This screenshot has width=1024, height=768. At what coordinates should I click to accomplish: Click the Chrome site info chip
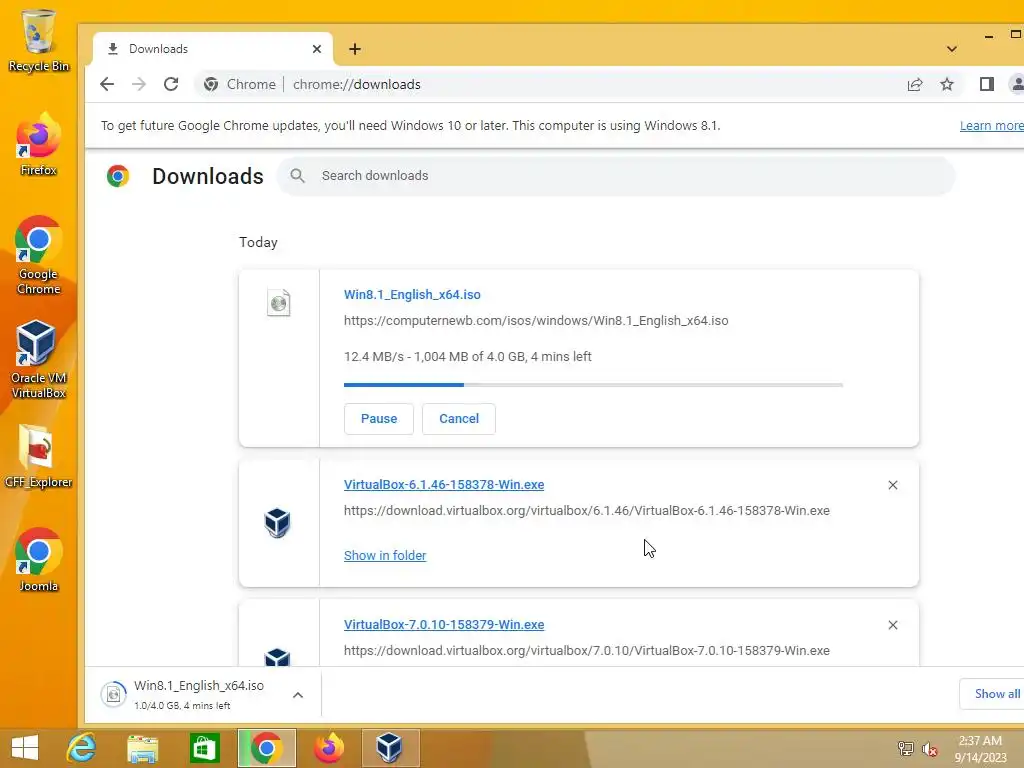pyautogui.click(x=240, y=84)
